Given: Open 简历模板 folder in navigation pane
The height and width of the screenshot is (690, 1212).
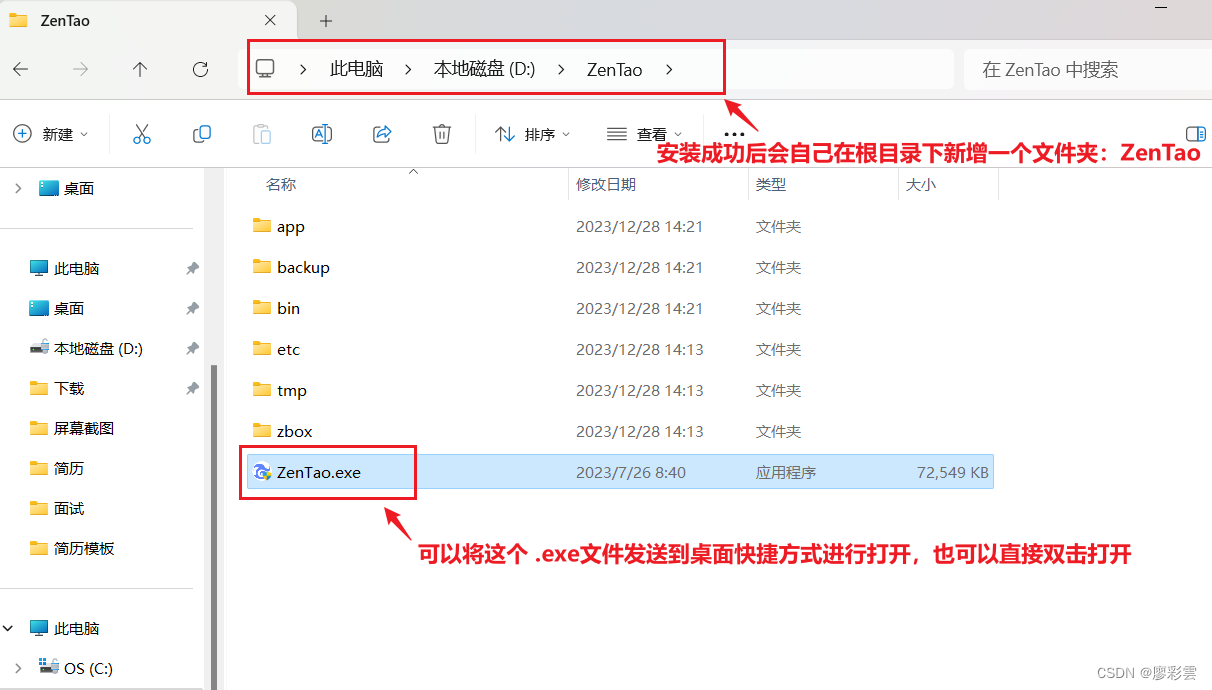Looking at the screenshot, I should coord(84,549).
